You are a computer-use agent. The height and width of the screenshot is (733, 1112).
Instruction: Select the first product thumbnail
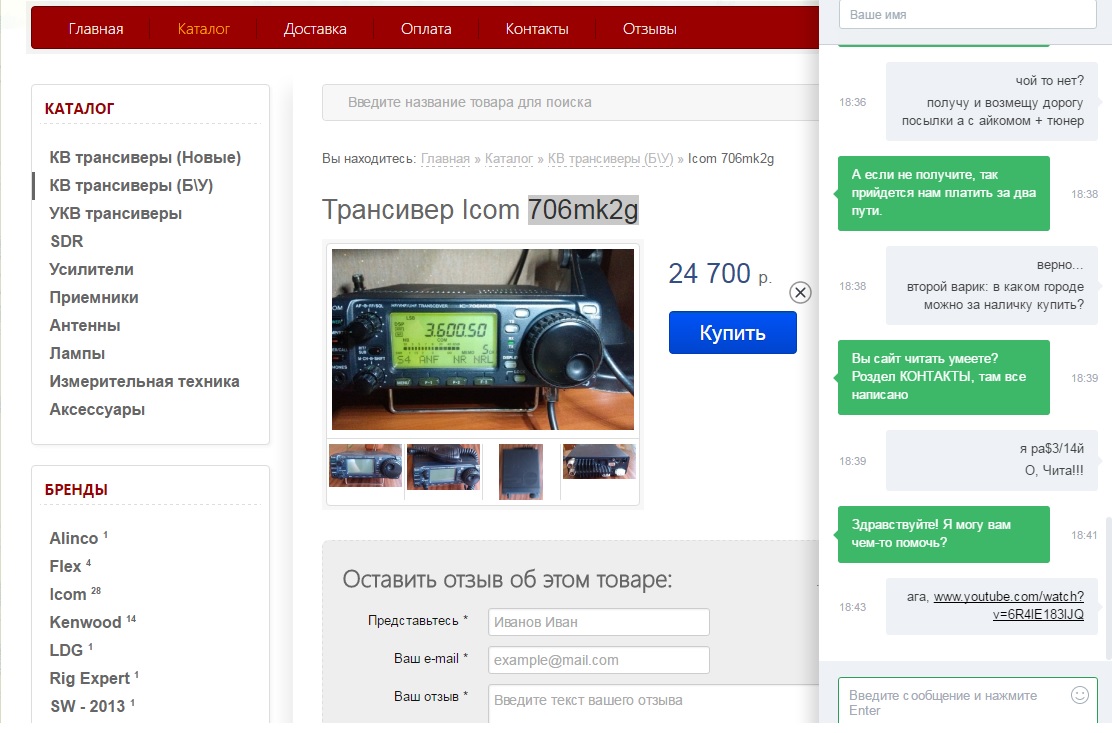[365, 466]
